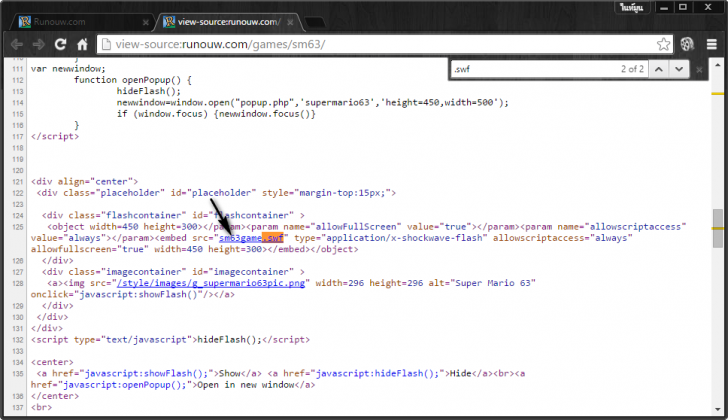Click the "</script>" tag on line 117

(x=55, y=136)
